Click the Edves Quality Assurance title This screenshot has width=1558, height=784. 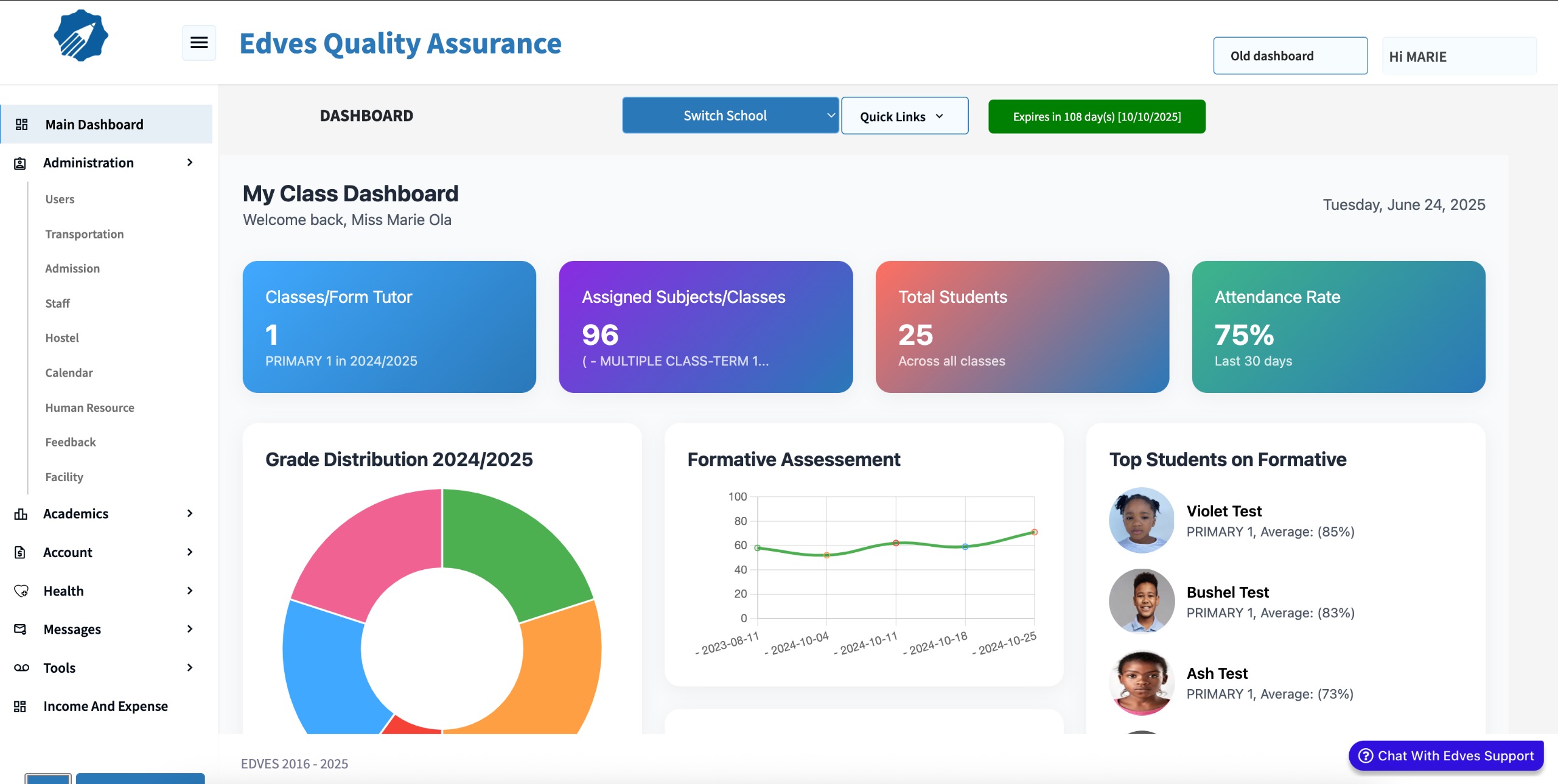(400, 43)
